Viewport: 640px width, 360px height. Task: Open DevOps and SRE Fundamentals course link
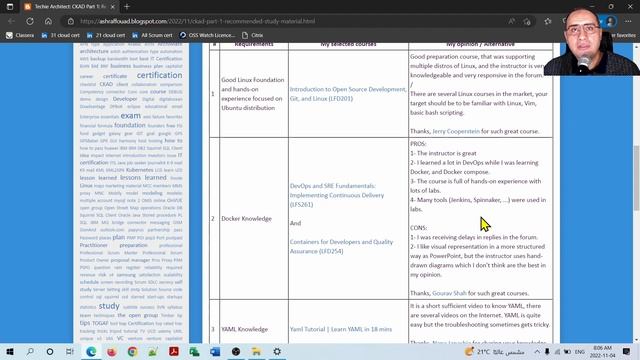(337, 195)
